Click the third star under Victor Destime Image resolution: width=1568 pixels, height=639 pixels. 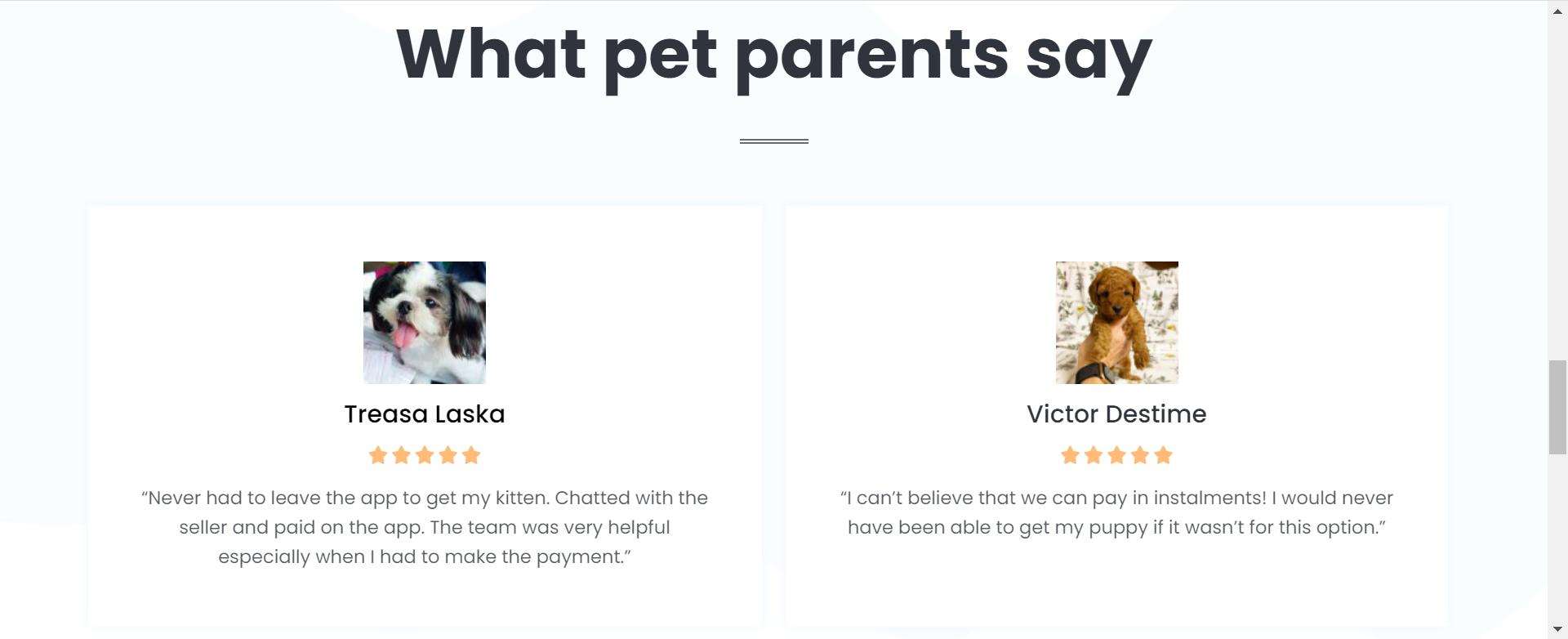click(1116, 455)
